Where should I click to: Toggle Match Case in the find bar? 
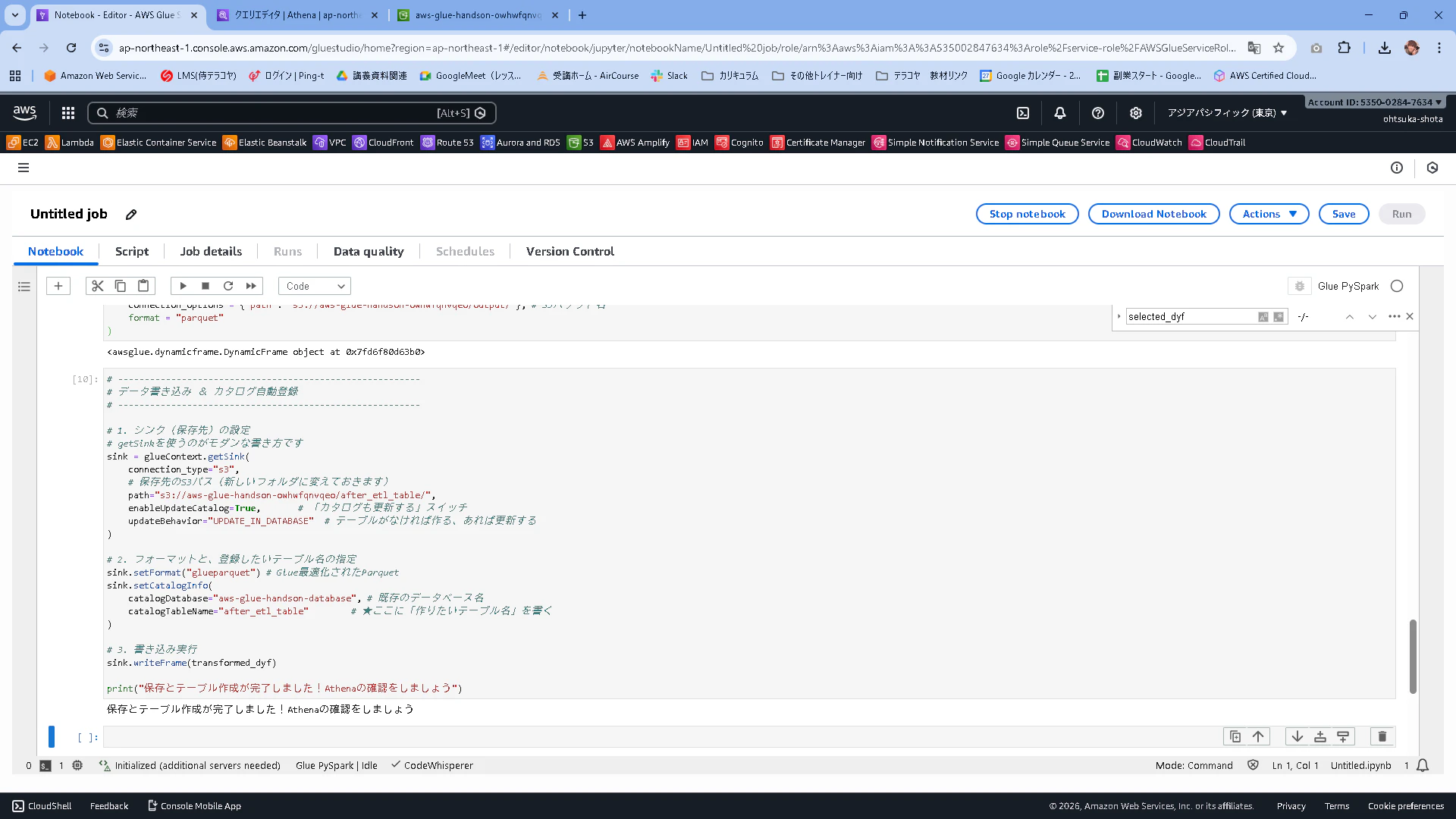[1263, 317]
